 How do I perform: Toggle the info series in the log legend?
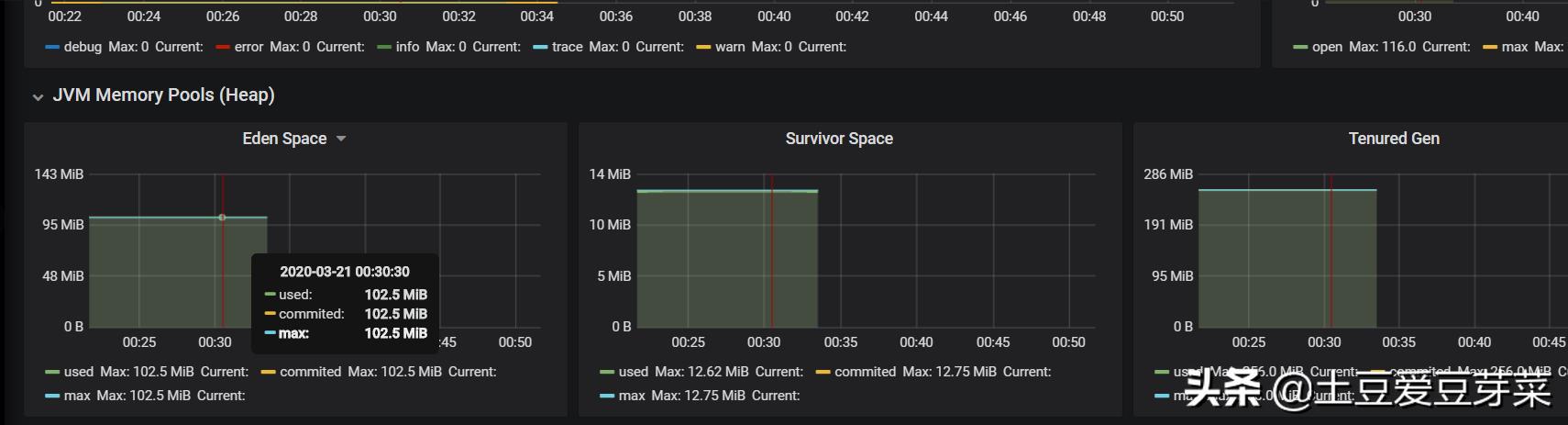407,47
